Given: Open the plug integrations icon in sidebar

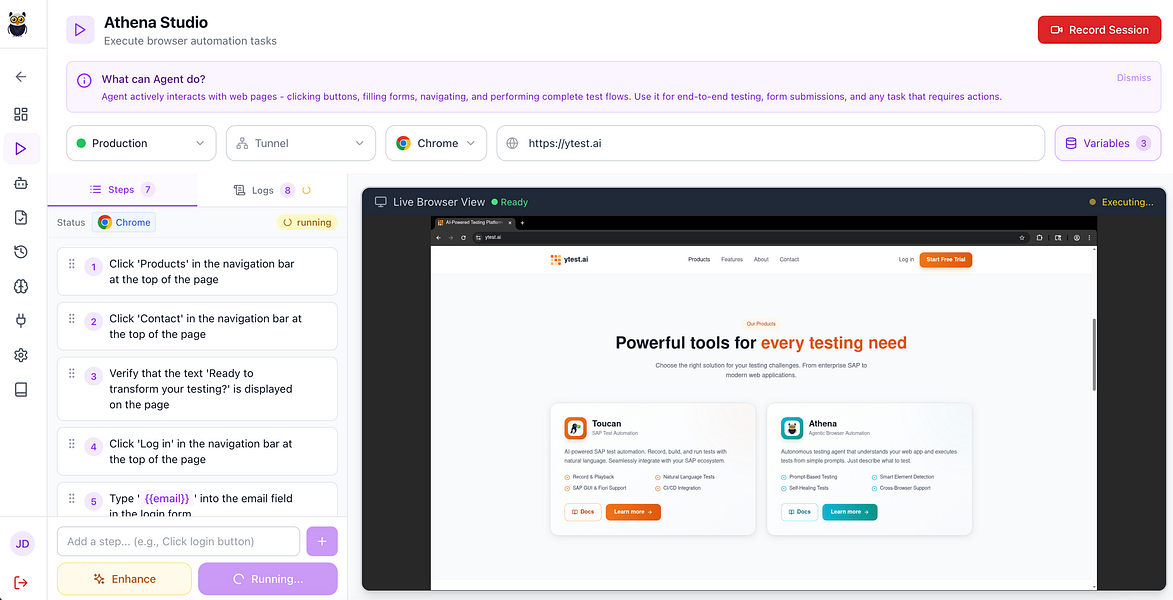Looking at the screenshot, I should pos(21,321).
